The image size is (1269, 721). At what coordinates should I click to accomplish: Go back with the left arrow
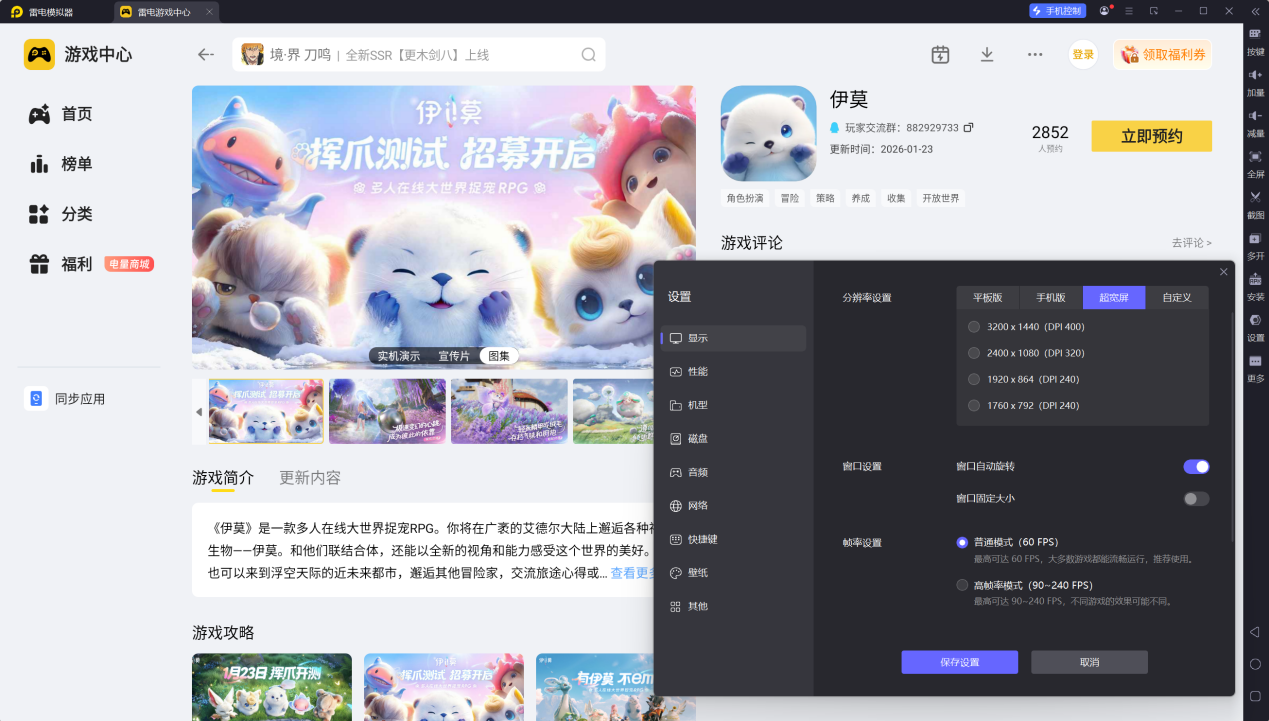coord(206,55)
